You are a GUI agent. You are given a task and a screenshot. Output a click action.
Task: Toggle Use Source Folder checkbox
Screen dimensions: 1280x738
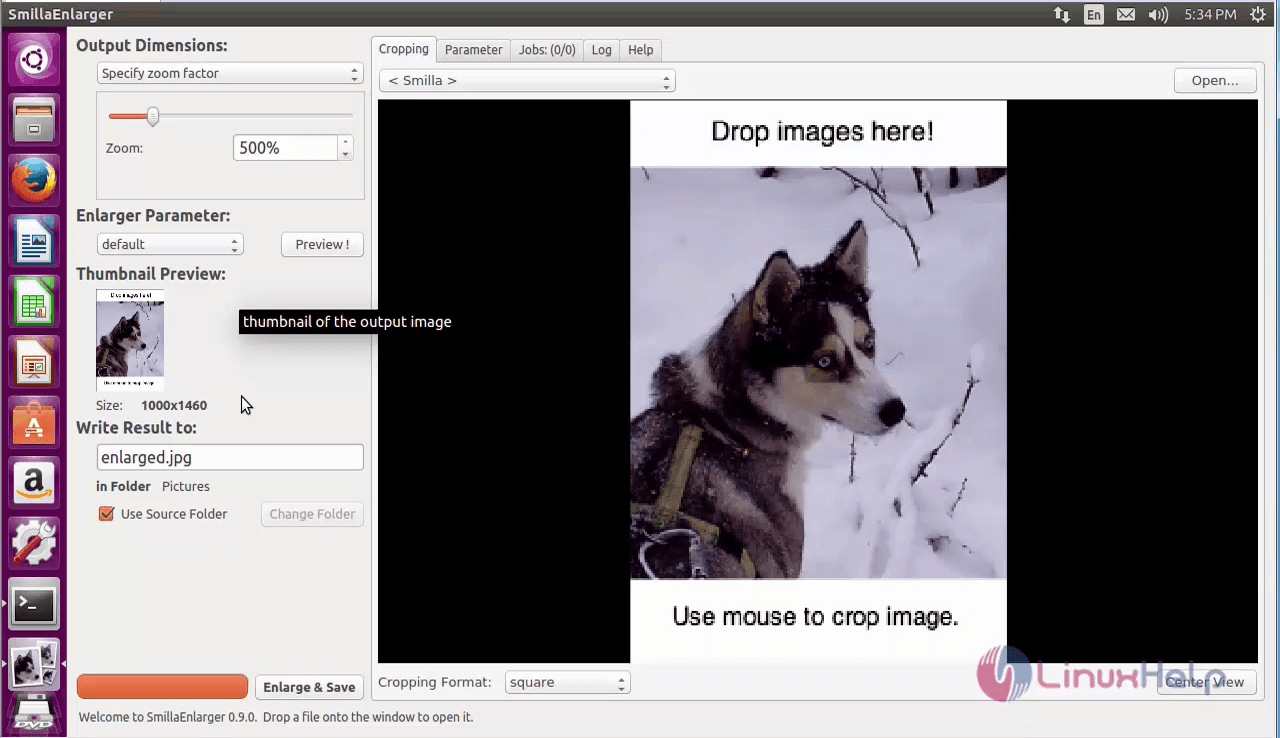pos(106,514)
